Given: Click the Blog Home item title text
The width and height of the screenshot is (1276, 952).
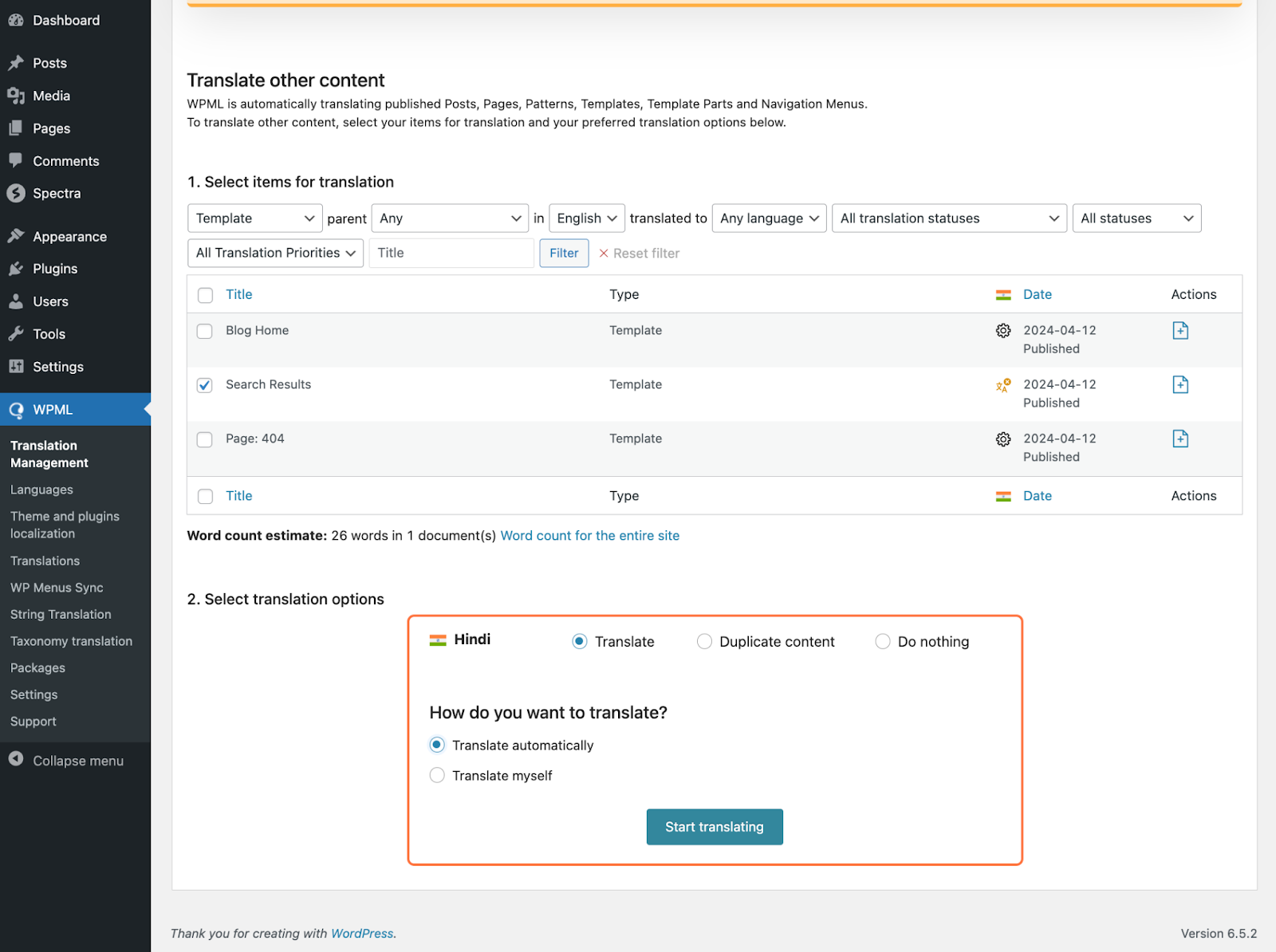Looking at the screenshot, I should (257, 330).
